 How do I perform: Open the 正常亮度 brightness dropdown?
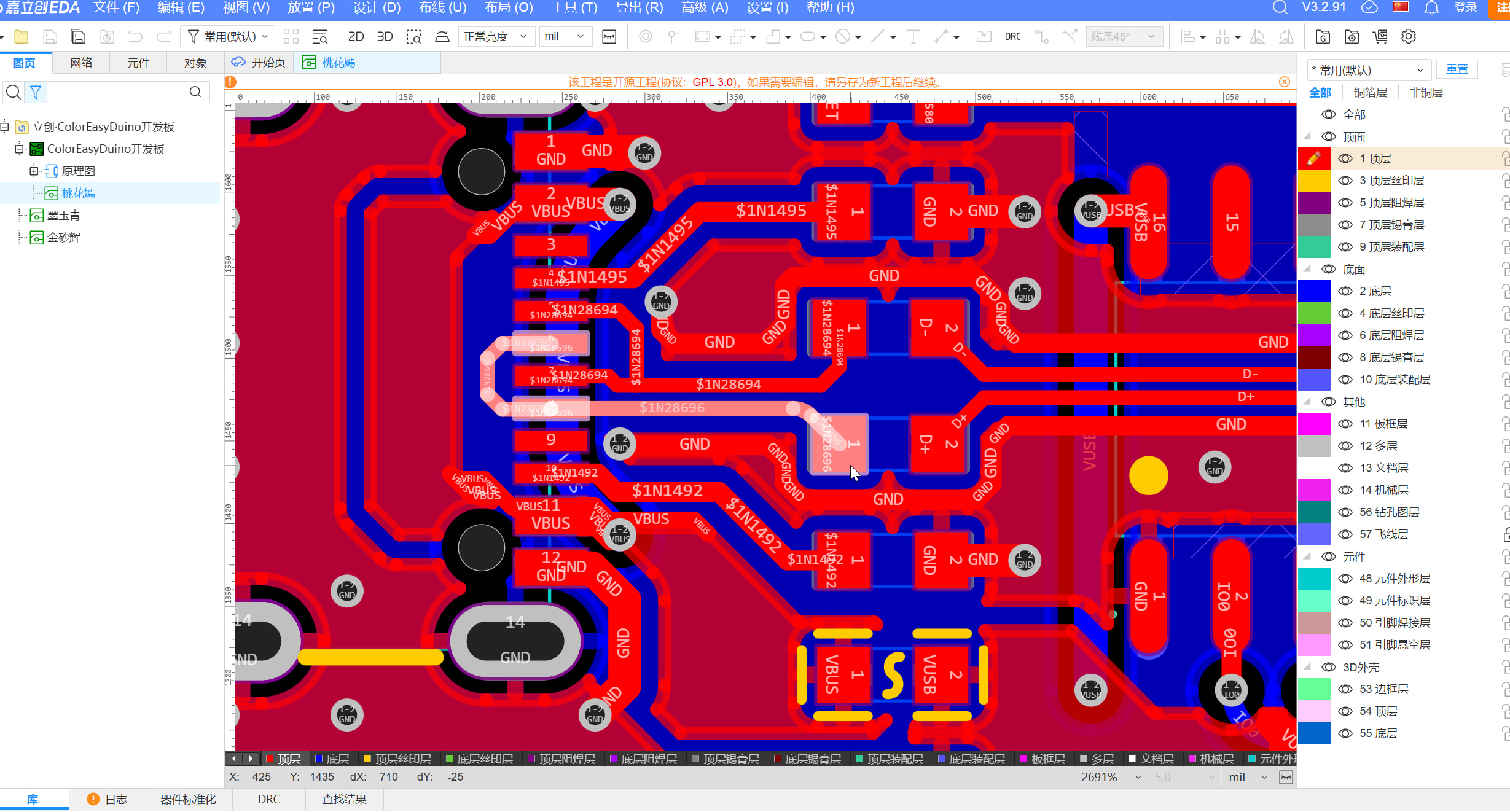click(495, 37)
